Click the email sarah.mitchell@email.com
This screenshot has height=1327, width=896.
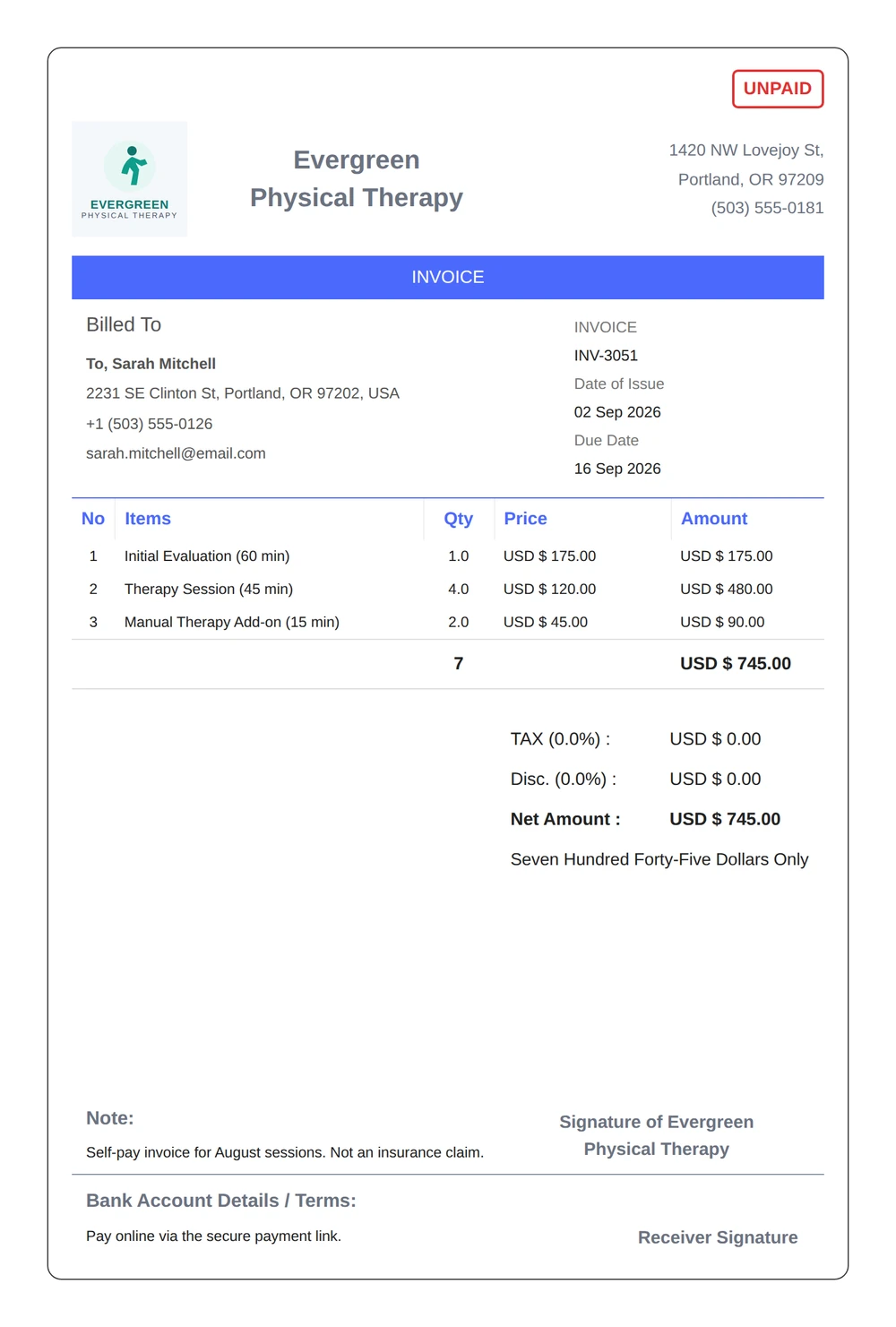click(x=176, y=453)
